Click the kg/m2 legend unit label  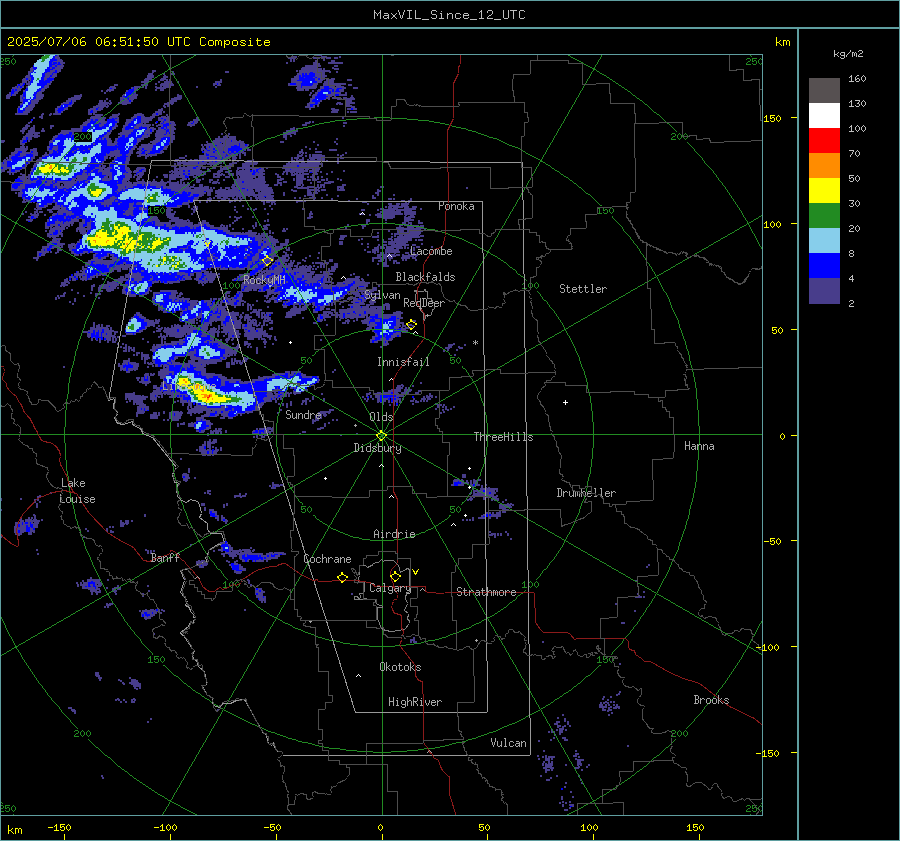tap(848, 54)
